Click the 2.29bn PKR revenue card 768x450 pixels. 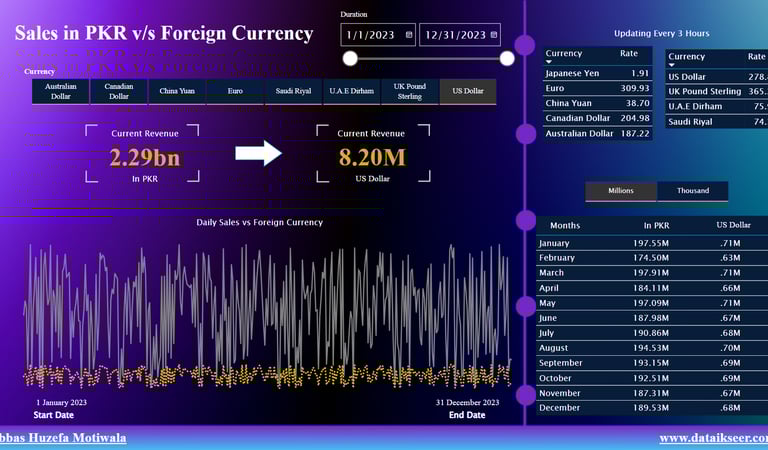143,153
